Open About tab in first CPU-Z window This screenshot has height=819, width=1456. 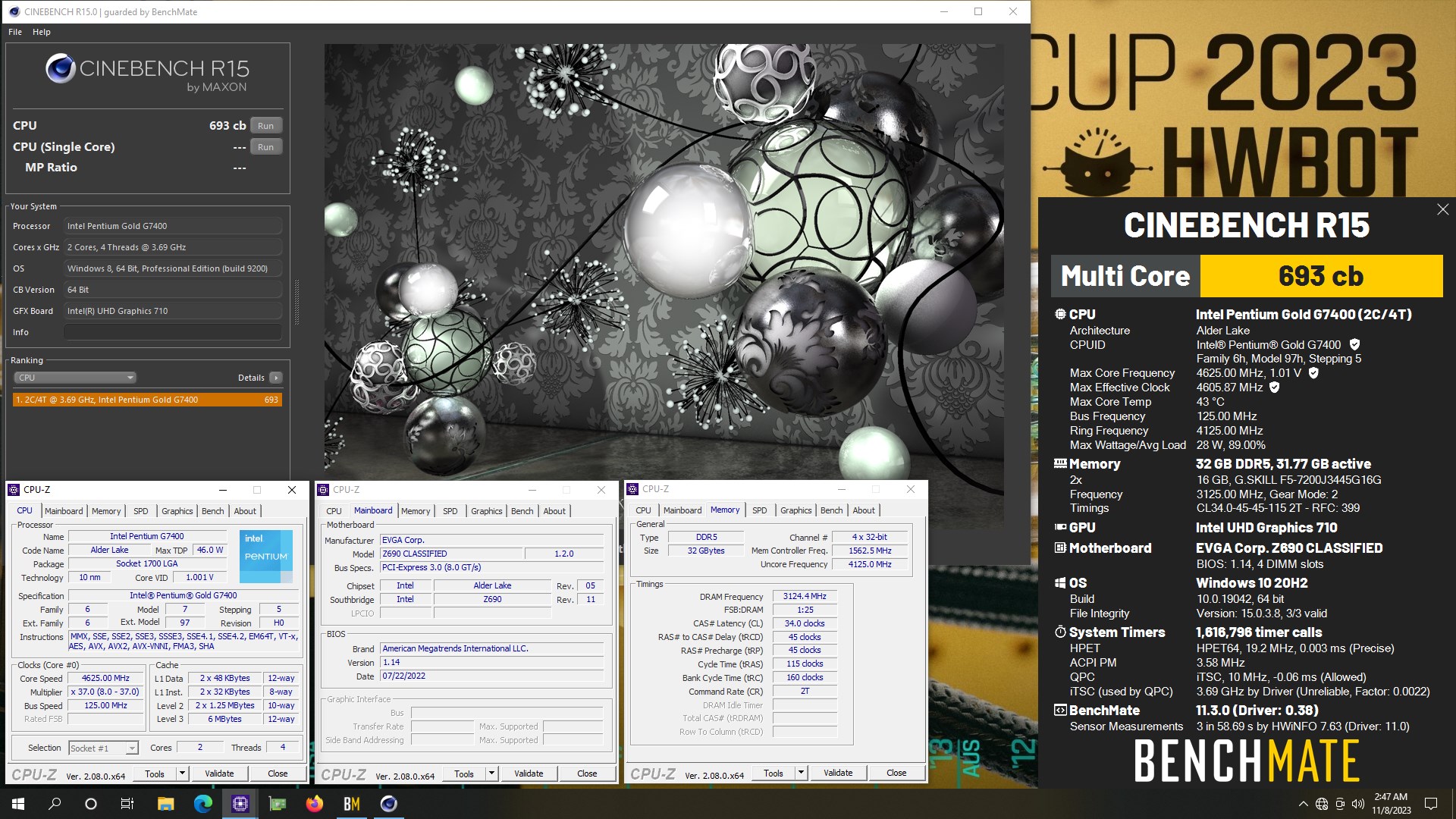click(x=245, y=511)
